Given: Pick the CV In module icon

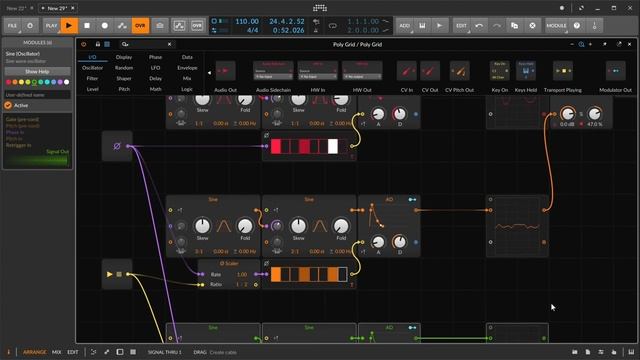Looking at the screenshot, I should pos(407,71).
